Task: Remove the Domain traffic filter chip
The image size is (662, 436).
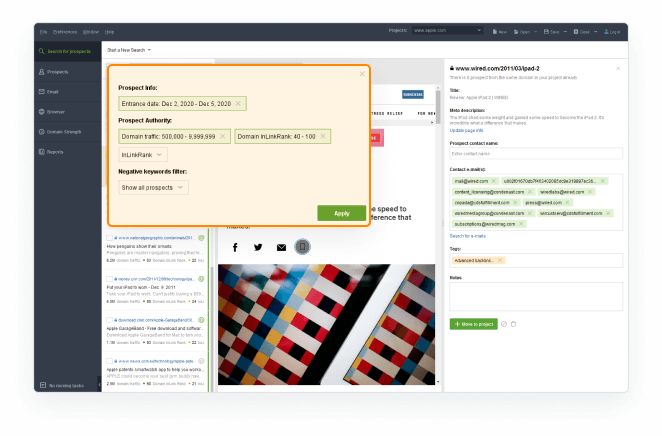Action: (222, 136)
